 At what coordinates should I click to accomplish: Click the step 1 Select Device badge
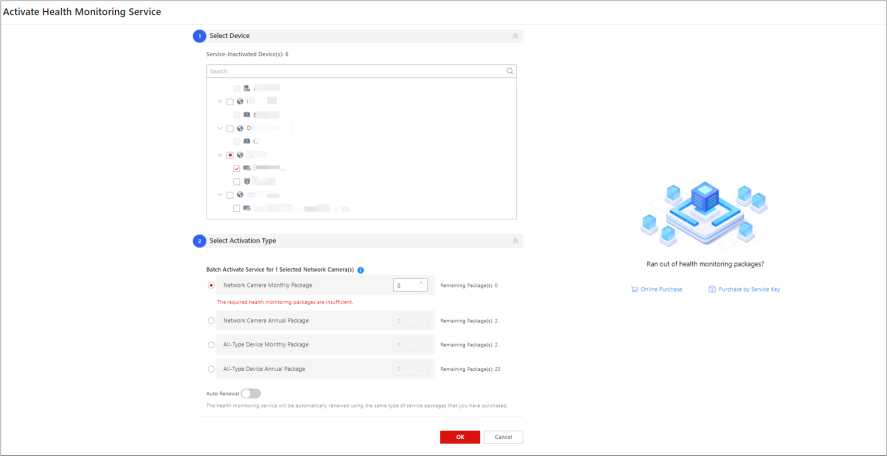point(199,35)
